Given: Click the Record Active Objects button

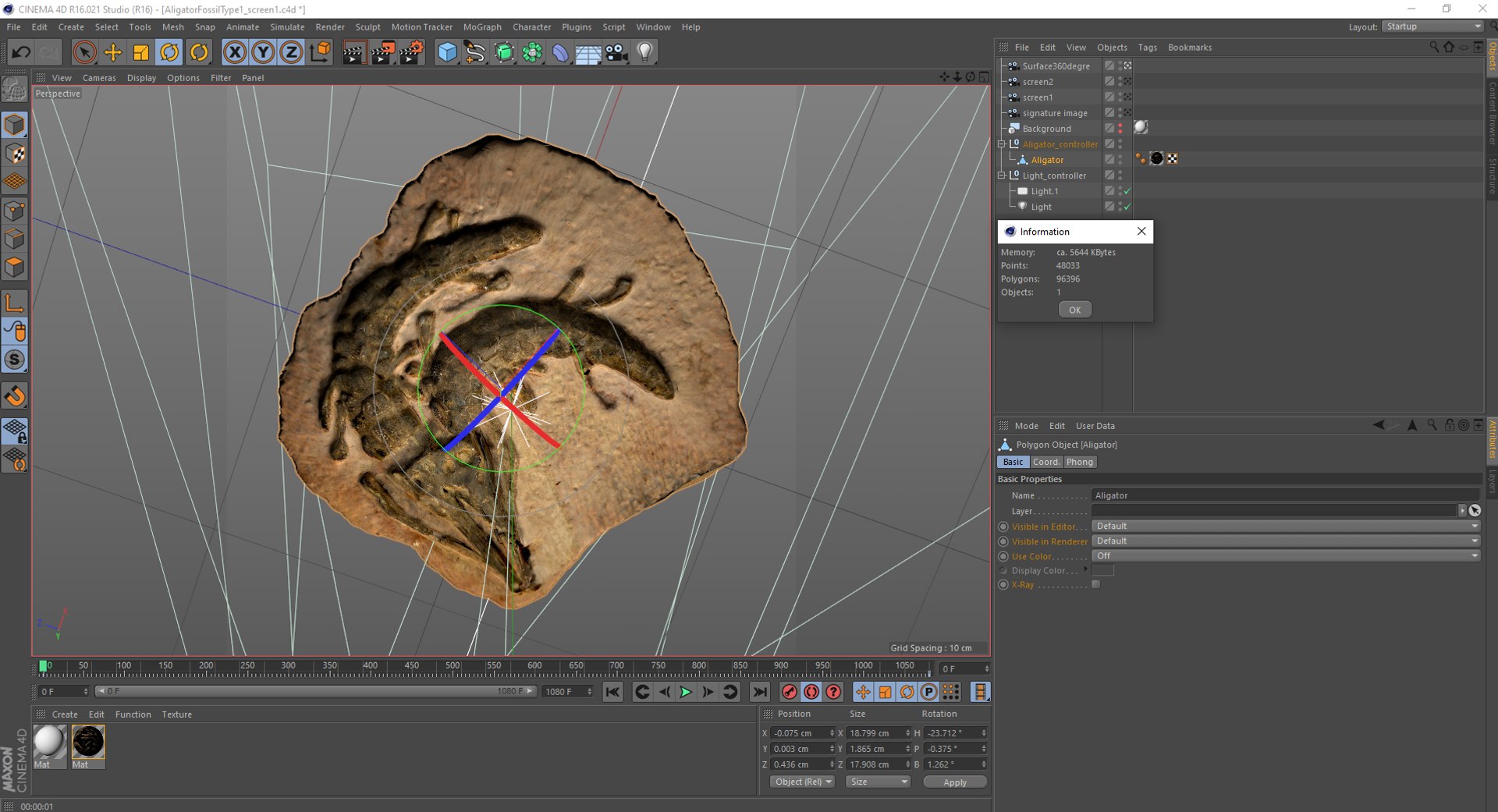Looking at the screenshot, I should (790, 692).
